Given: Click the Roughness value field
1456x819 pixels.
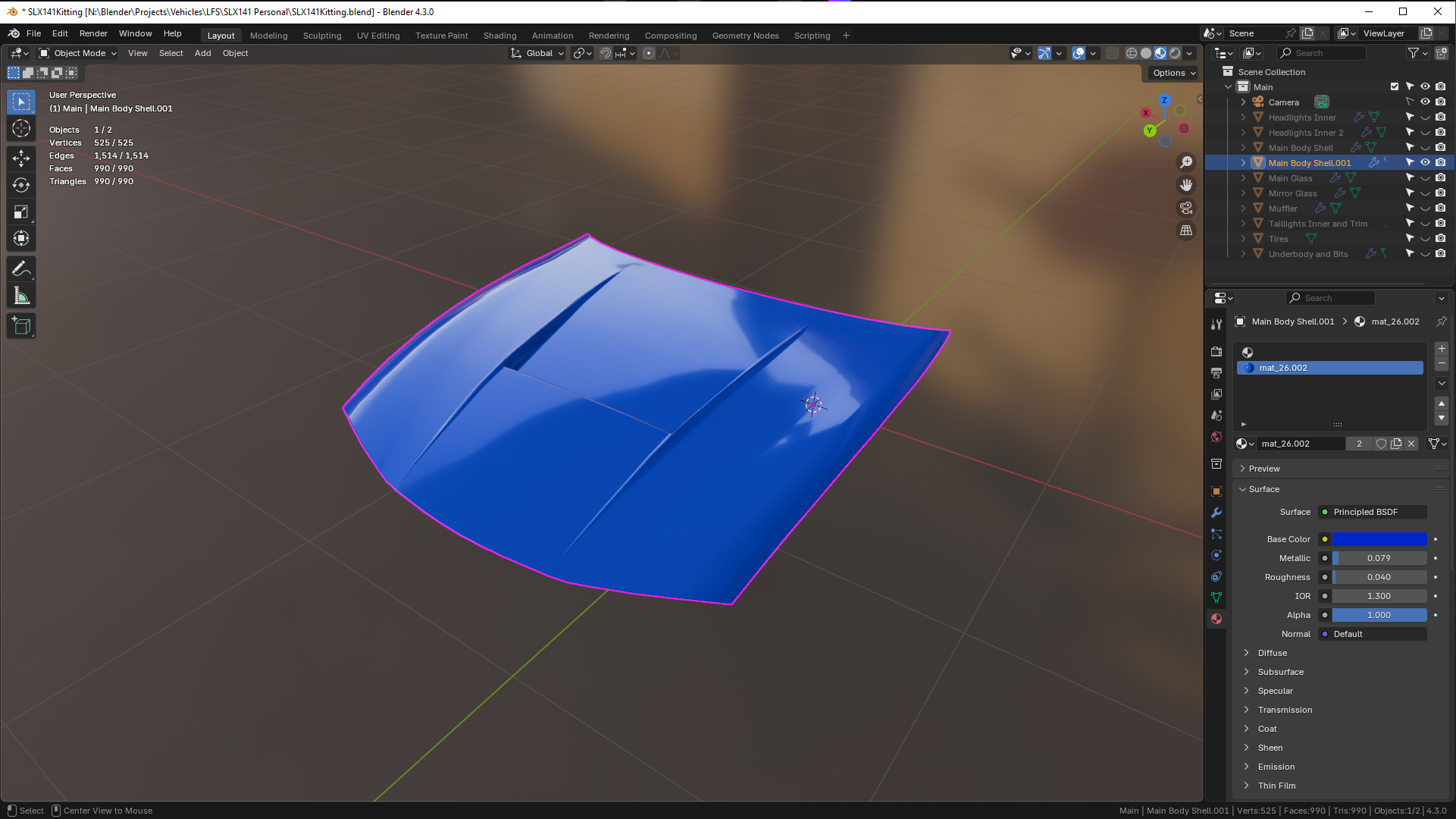Looking at the screenshot, I should (x=1379, y=577).
